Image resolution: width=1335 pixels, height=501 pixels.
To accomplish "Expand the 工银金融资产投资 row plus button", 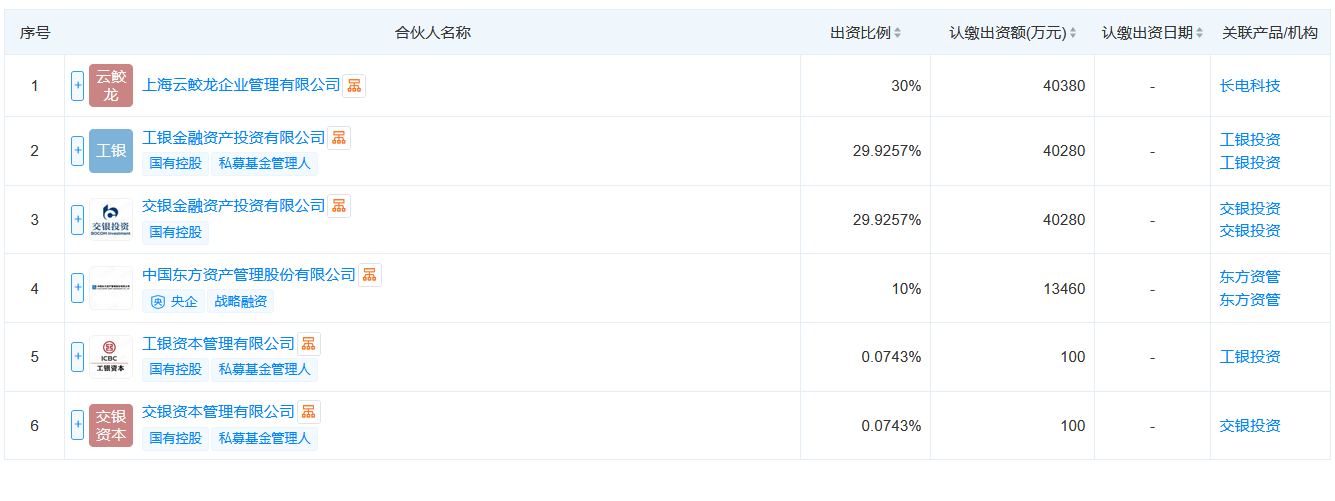I will [x=77, y=151].
